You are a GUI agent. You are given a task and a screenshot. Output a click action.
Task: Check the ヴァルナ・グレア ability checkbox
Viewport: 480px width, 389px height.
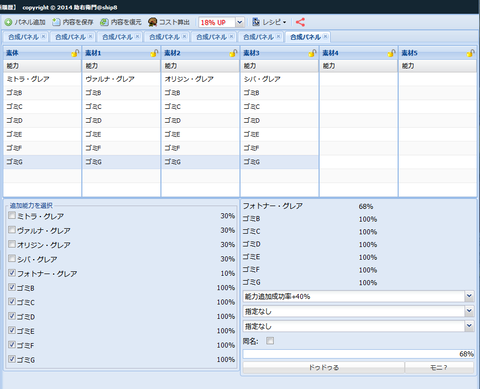12,230
